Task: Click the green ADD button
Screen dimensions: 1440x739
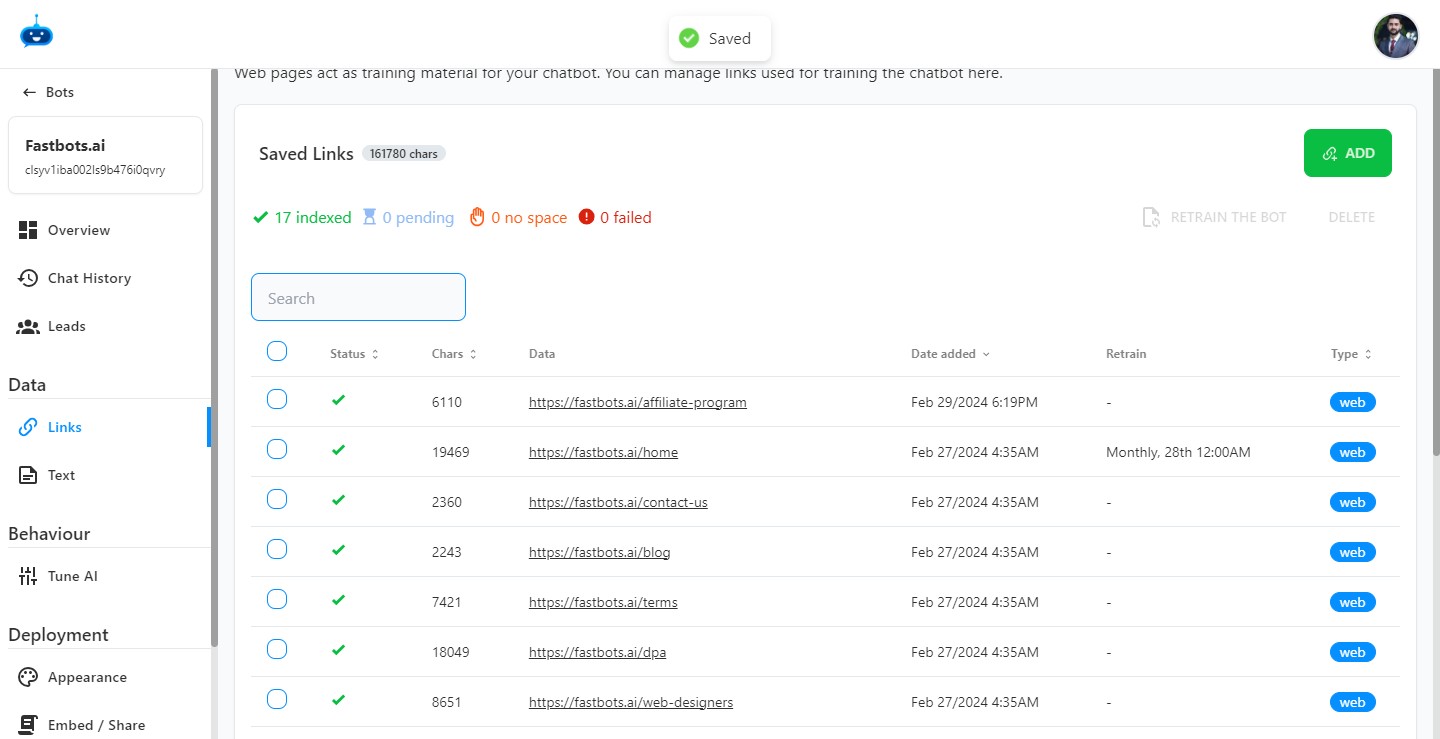Action: click(x=1347, y=153)
